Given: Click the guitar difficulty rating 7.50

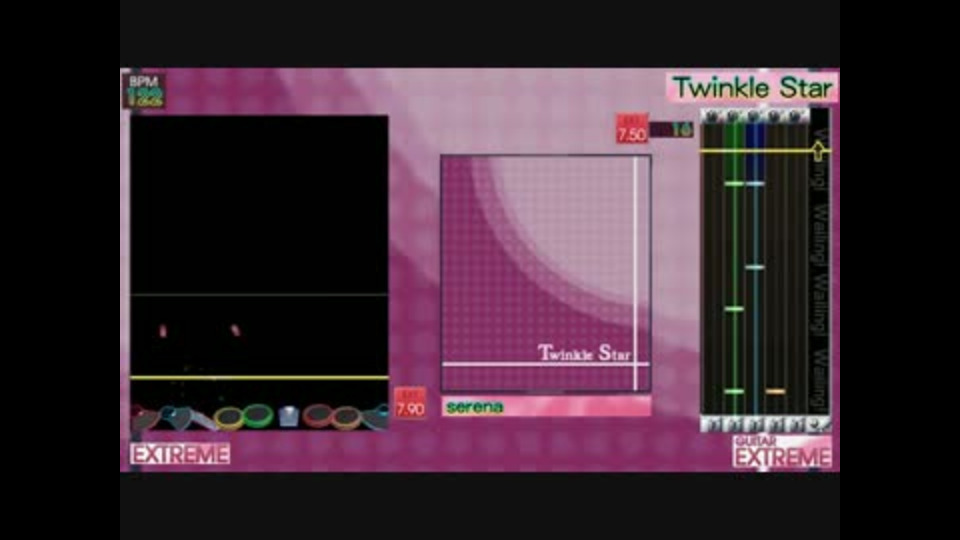Looking at the screenshot, I should pos(632,129).
